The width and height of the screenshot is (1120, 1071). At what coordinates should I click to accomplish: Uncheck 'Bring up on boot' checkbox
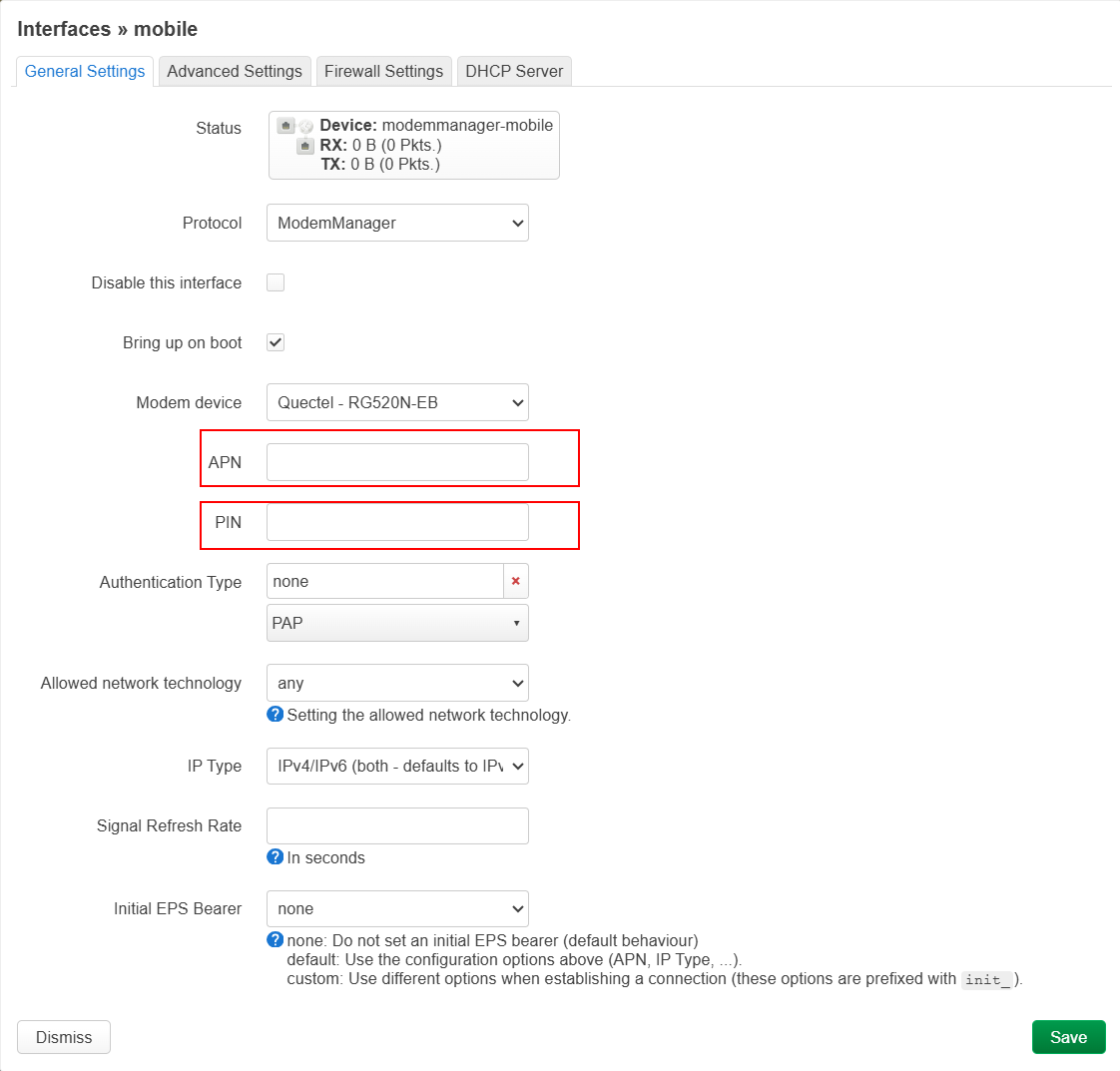pyautogui.click(x=276, y=342)
